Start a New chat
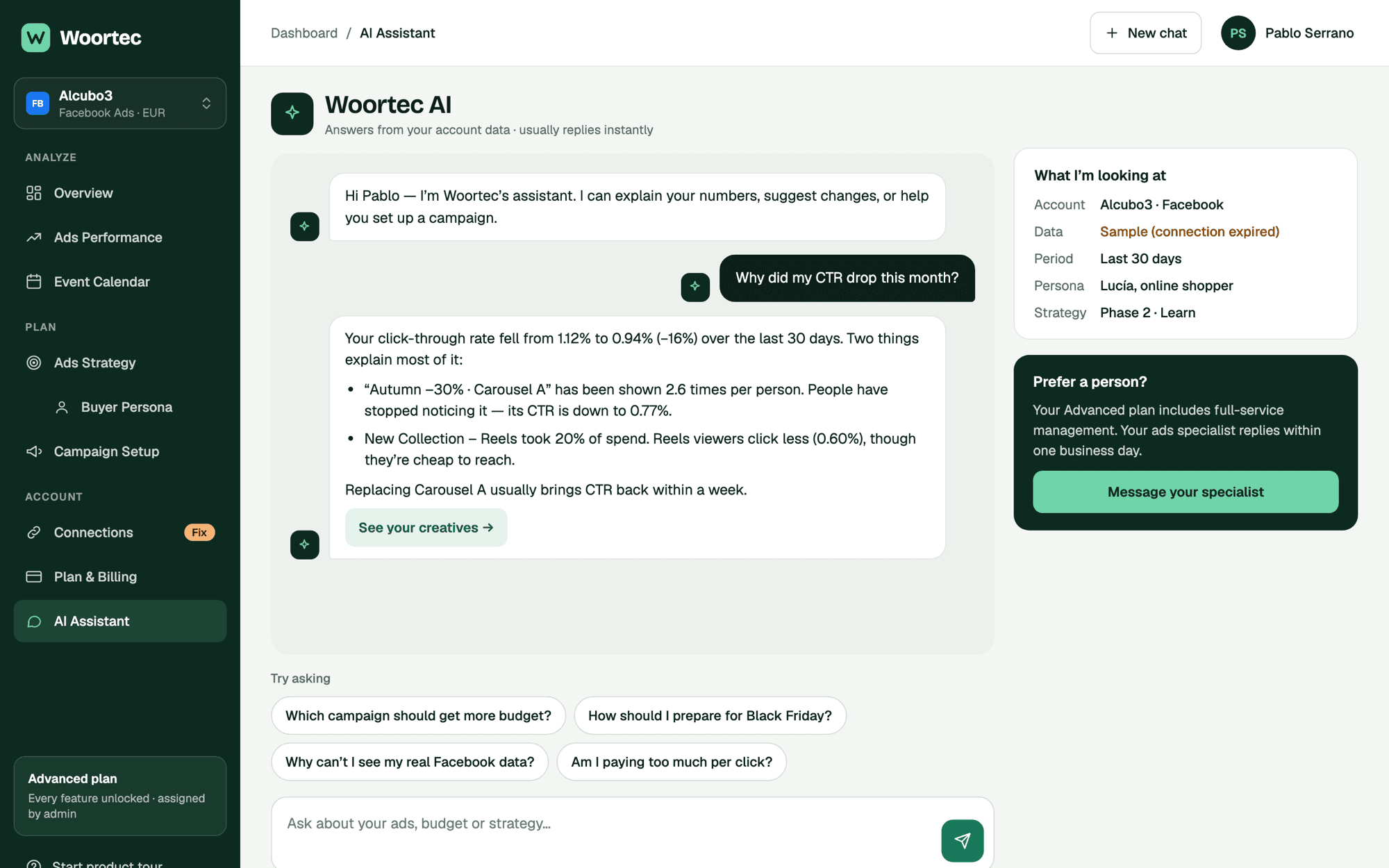This screenshot has height=868, width=1389. coord(1145,33)
